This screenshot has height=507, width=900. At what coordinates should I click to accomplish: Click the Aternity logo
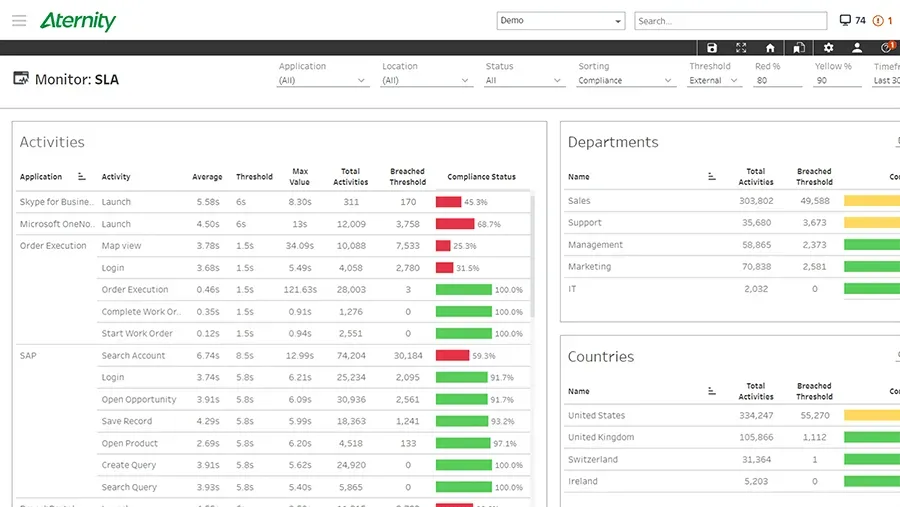[x=77, y=21]
